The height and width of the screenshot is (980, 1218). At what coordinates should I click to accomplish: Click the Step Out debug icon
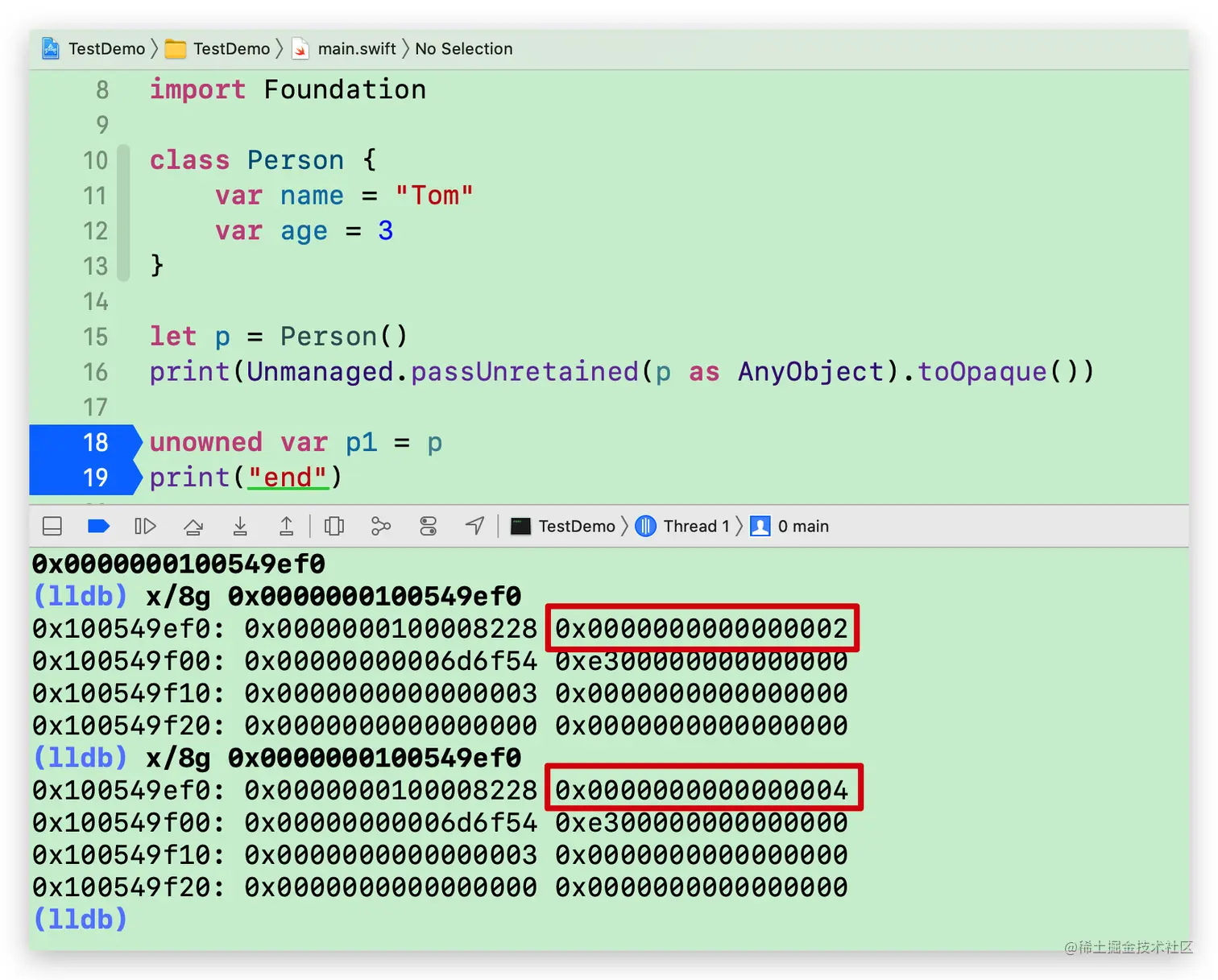286,527
